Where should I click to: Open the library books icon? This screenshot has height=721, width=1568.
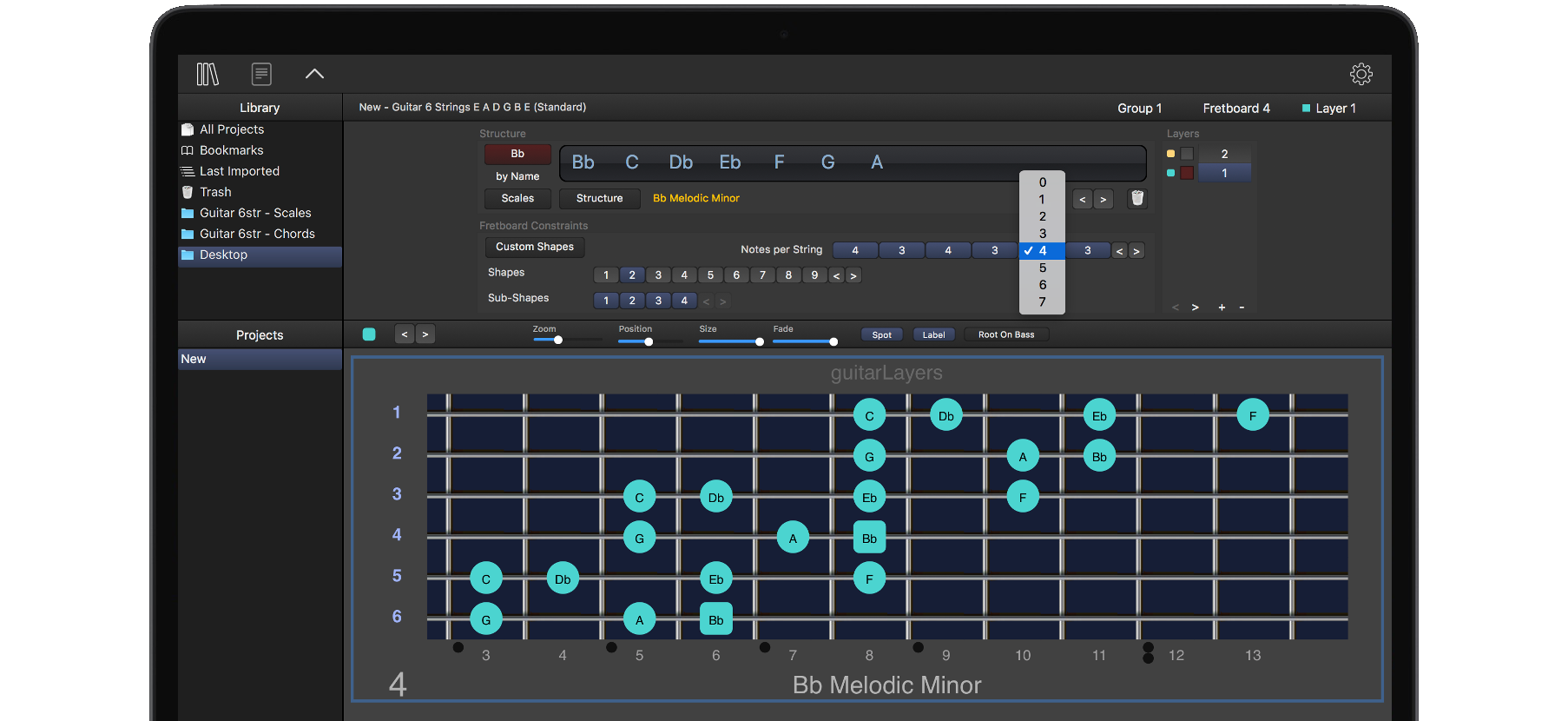click(208, 75)
